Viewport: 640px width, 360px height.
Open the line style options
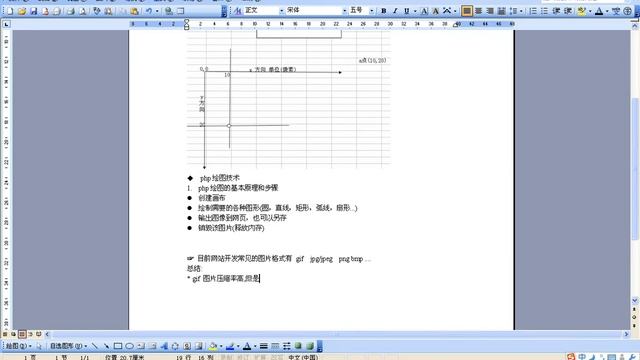(264, 346)
